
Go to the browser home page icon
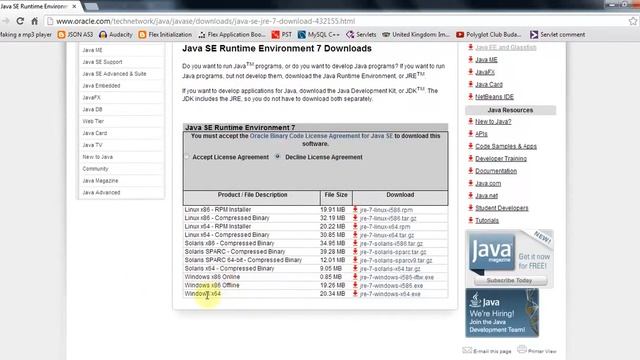(x=35, y=21)
